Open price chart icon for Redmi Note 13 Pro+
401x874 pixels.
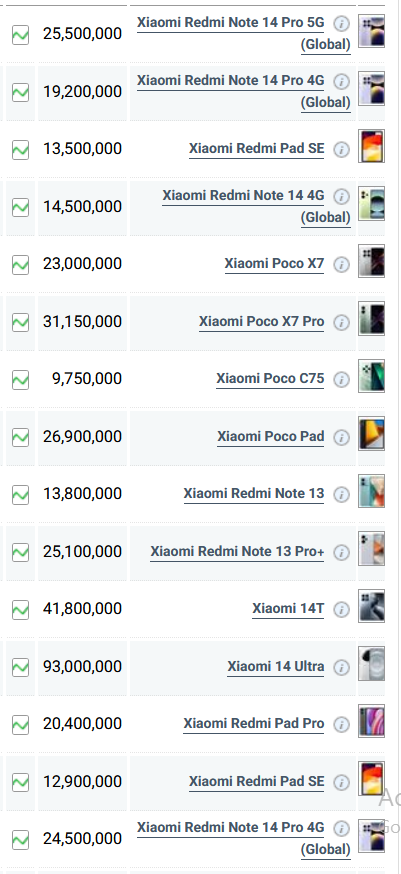21,552
